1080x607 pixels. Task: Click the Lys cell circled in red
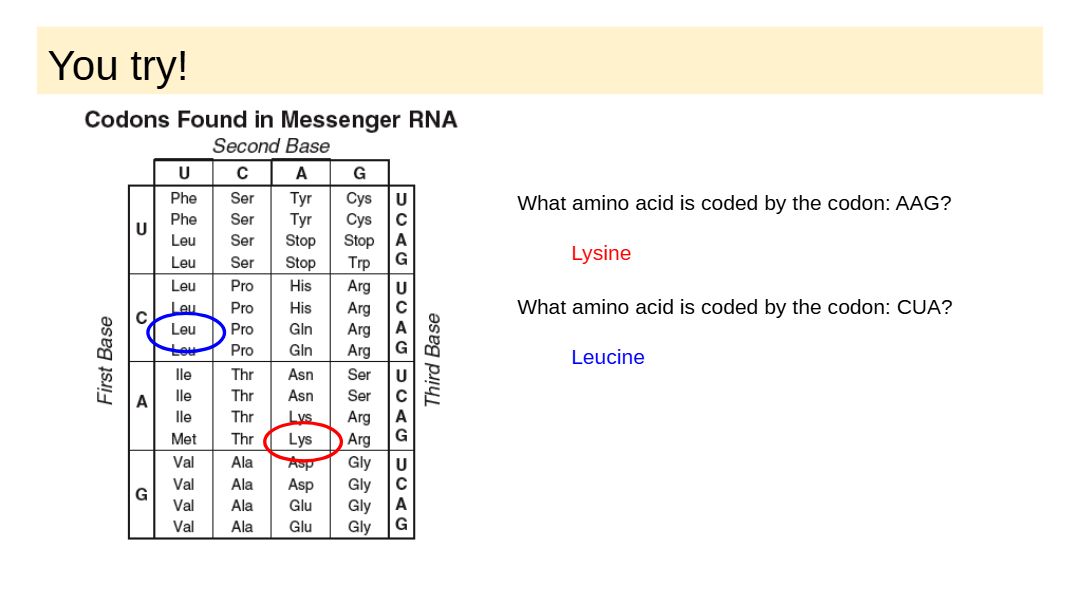pyautogui.click(x=301, y=439)
